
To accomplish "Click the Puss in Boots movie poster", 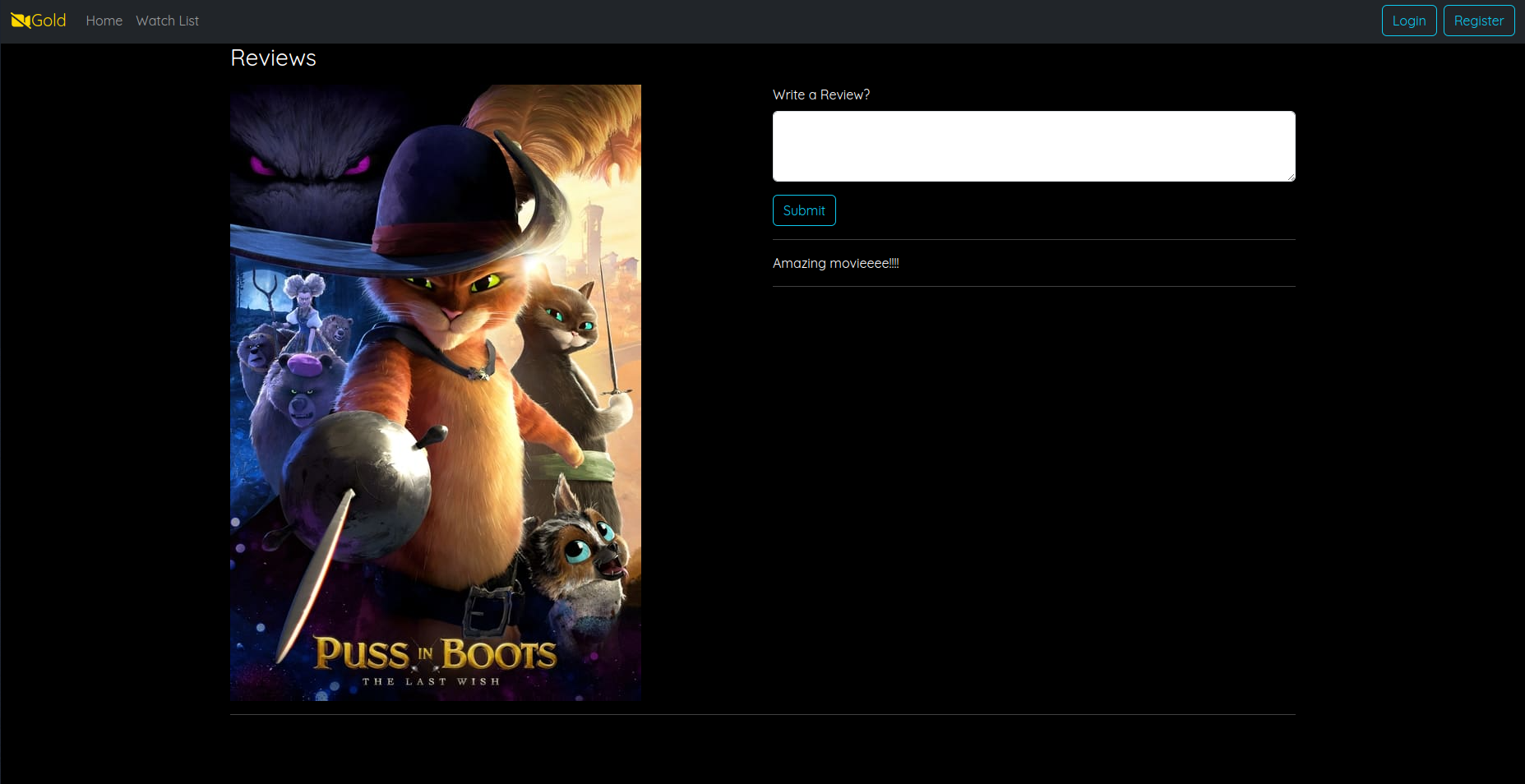I will [x=436, y=393].
